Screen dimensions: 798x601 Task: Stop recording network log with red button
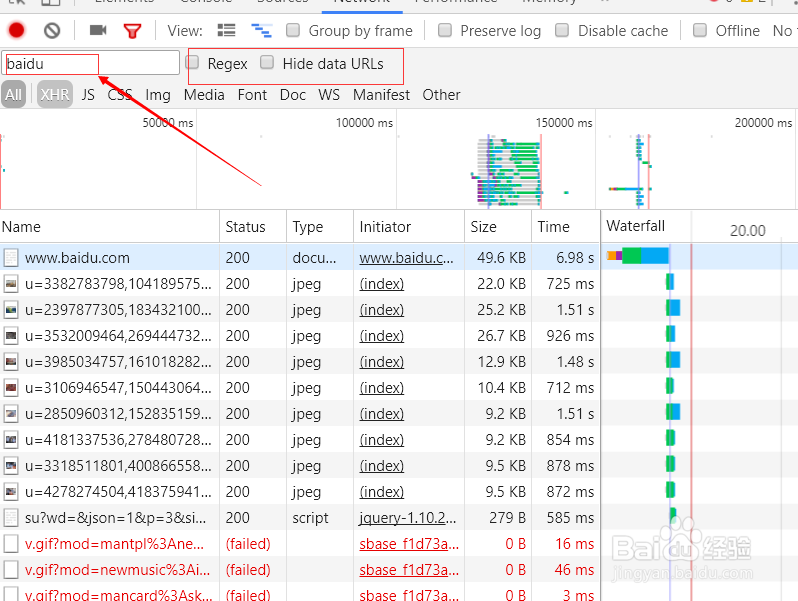16,31
